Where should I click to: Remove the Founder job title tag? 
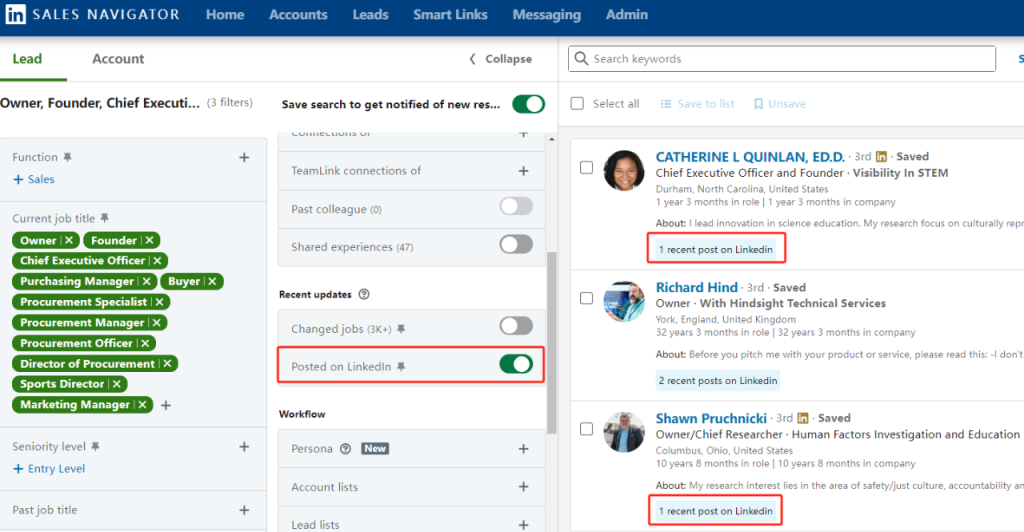pos(150,240)
